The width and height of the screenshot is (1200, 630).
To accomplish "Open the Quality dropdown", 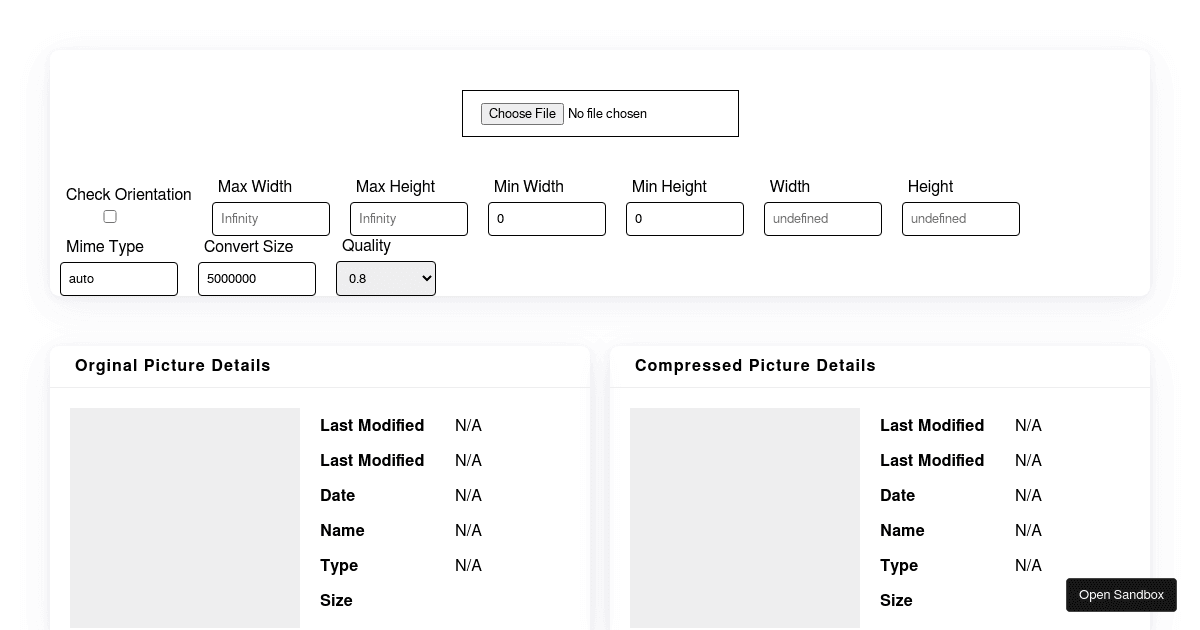I will pos(386,279).
